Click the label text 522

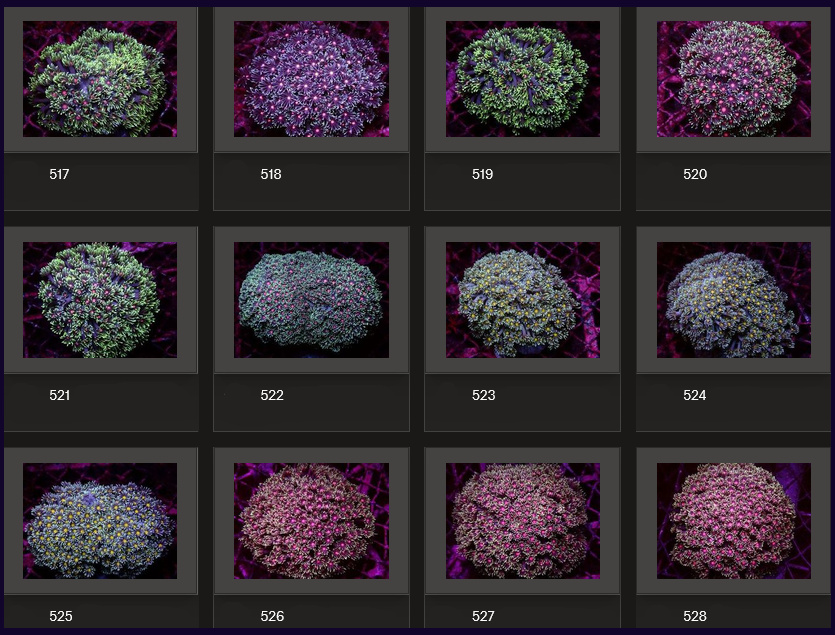tap(272, 395)
